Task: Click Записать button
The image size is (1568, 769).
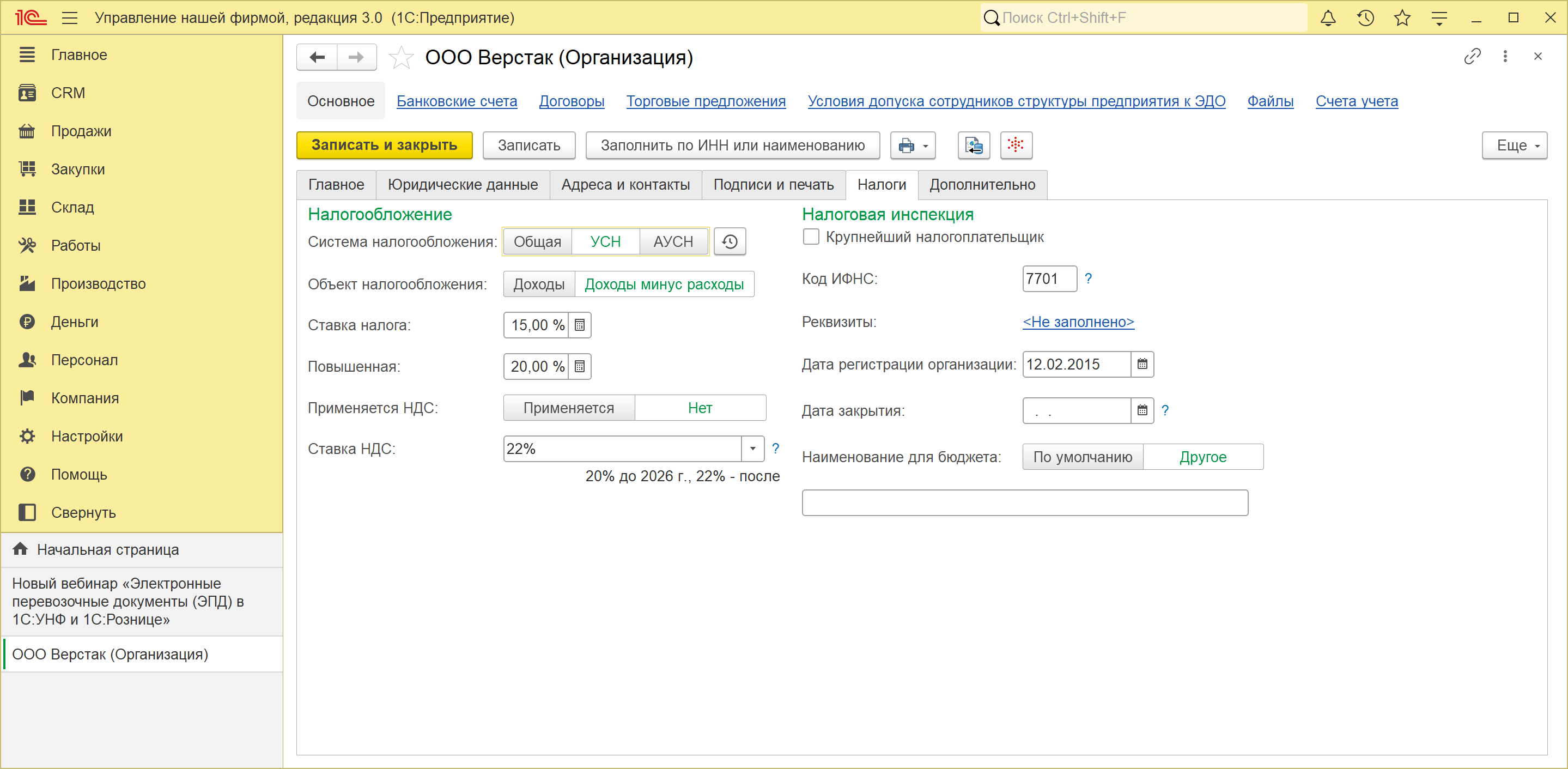Action: (529, 145)
